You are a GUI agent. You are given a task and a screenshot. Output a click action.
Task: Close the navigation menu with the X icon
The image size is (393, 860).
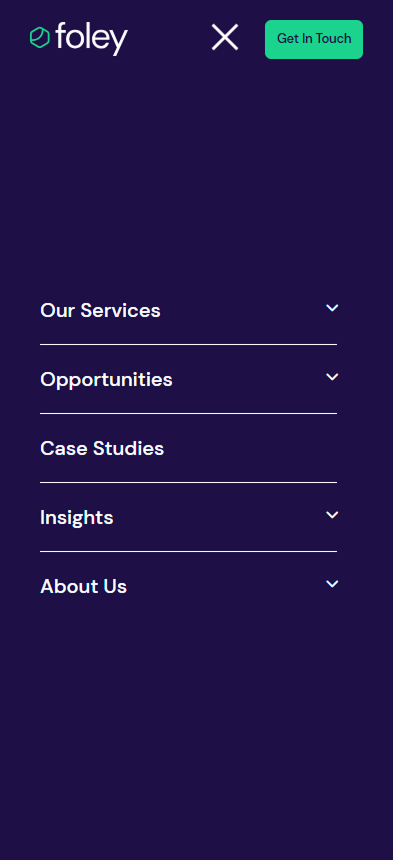click(x=225, y=37)
